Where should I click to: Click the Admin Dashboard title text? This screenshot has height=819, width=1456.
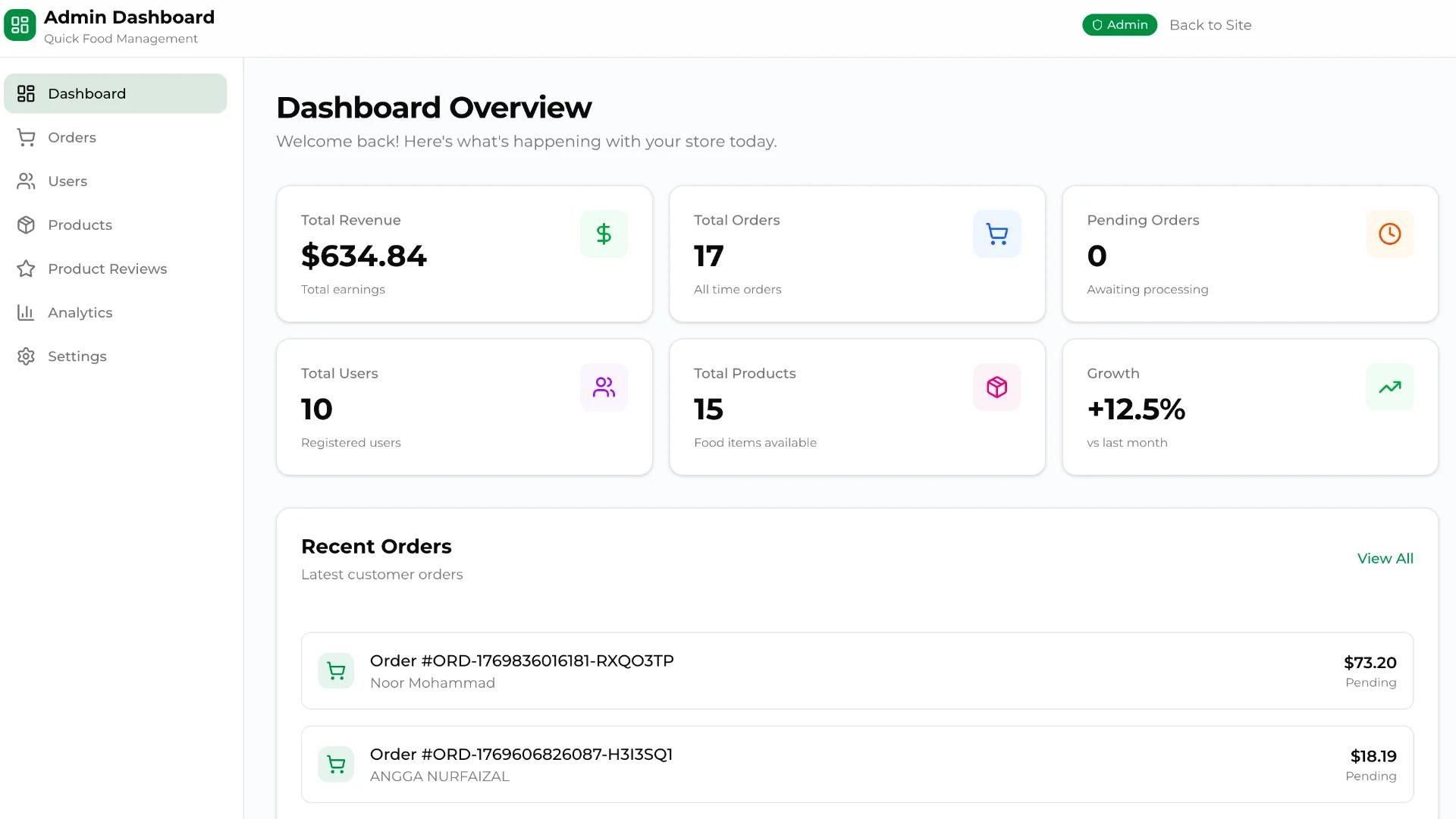tap(129, 17)
